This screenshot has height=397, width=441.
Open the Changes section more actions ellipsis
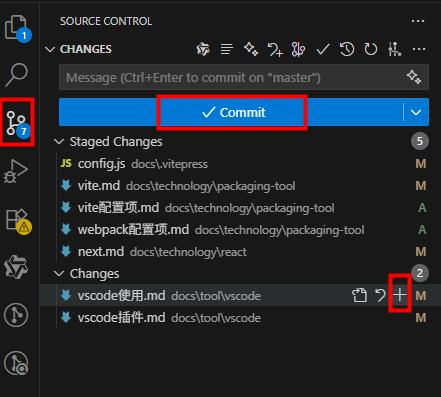[419, 49]
